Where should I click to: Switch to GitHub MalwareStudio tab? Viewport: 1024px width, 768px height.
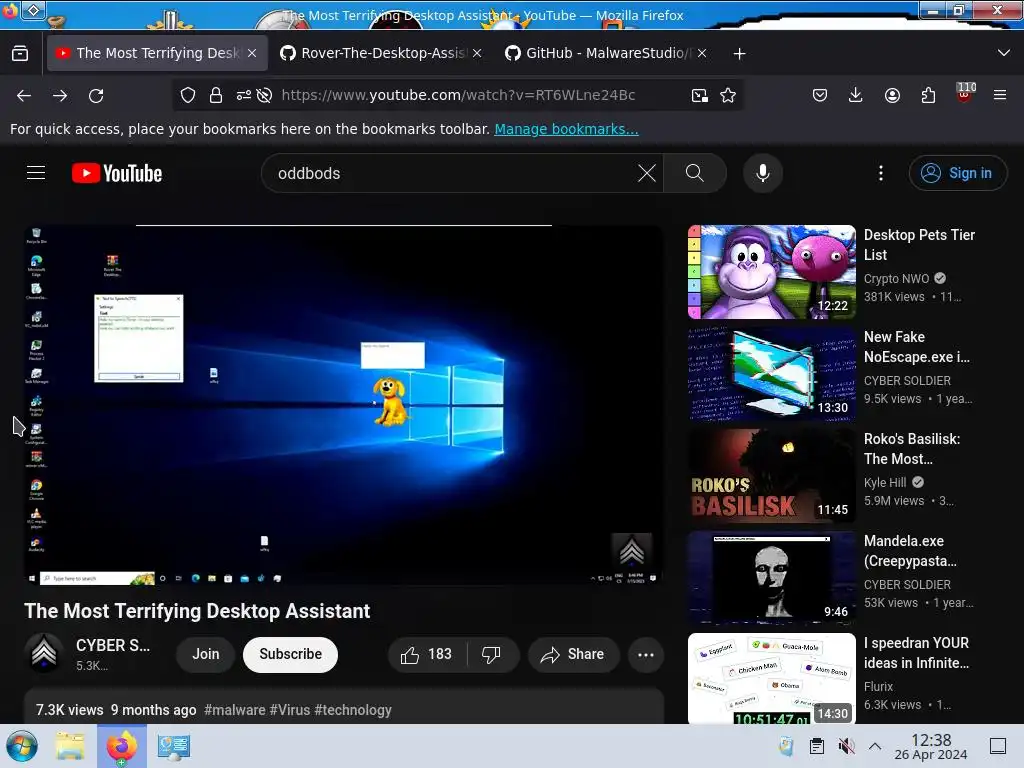tap(605, 53)
